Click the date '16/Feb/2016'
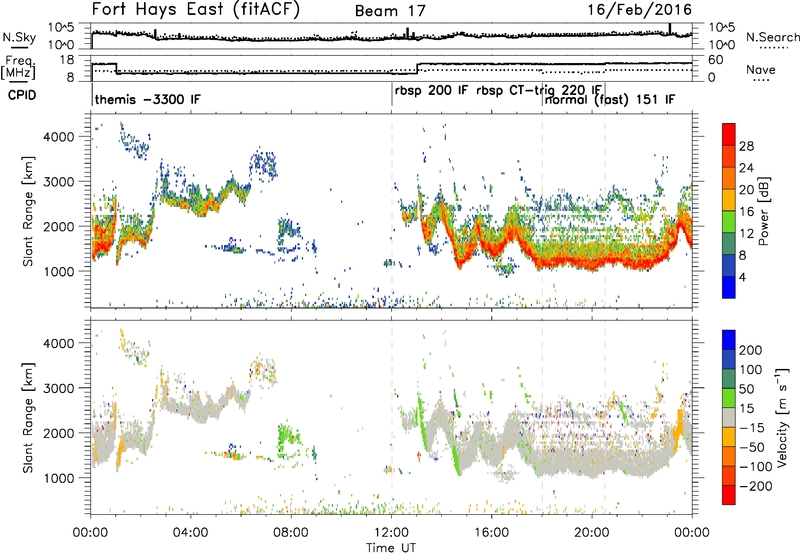The height and width of the screenshot is (554, 800). (639, 10)
